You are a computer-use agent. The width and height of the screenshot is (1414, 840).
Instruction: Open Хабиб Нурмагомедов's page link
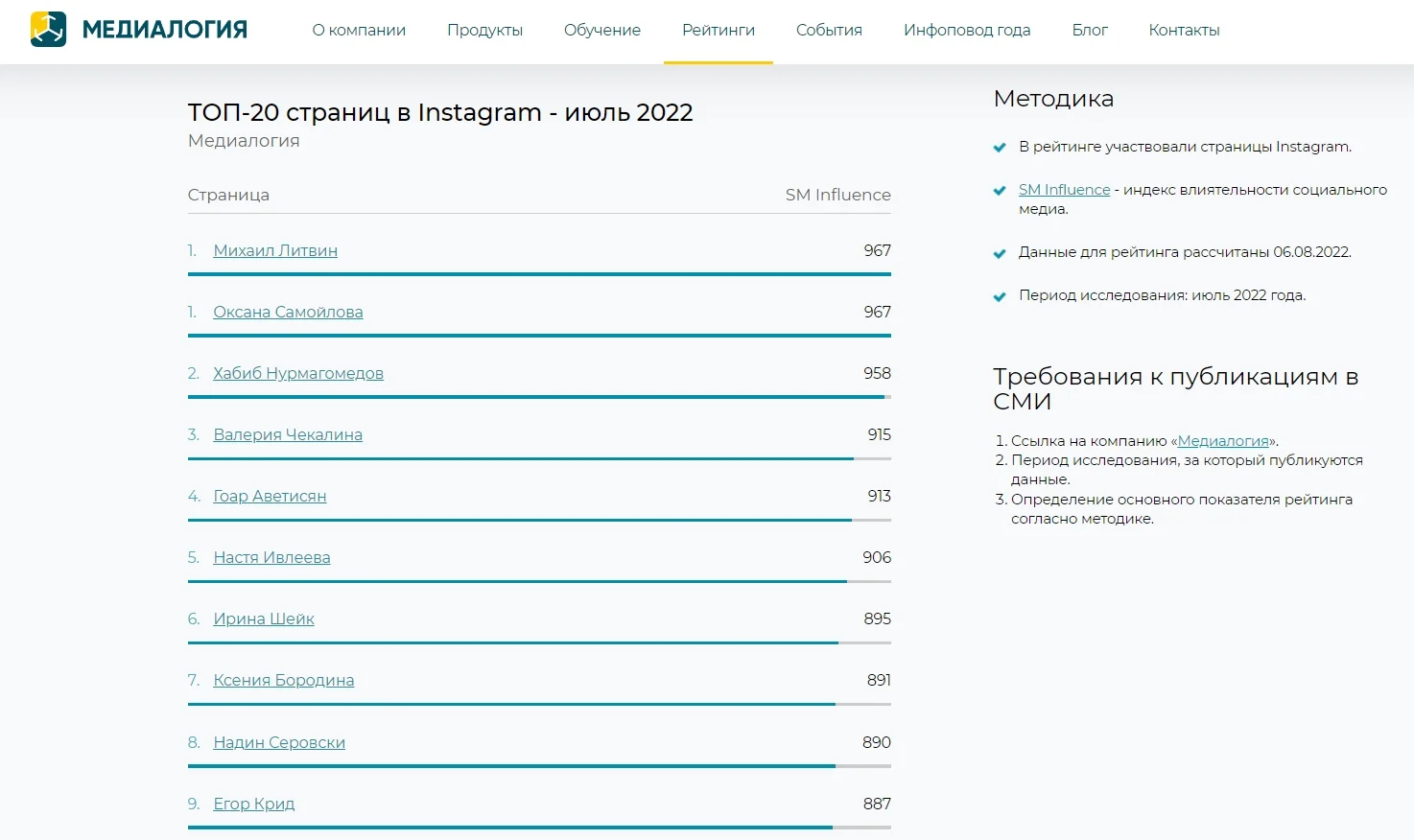[x=298, y=373]
